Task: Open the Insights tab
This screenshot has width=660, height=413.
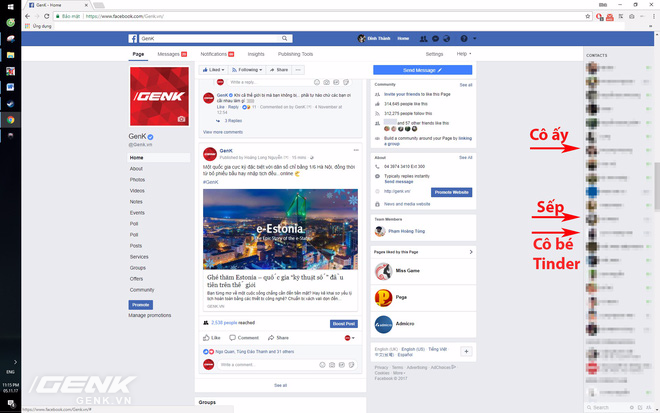Action: pos(256,54)
